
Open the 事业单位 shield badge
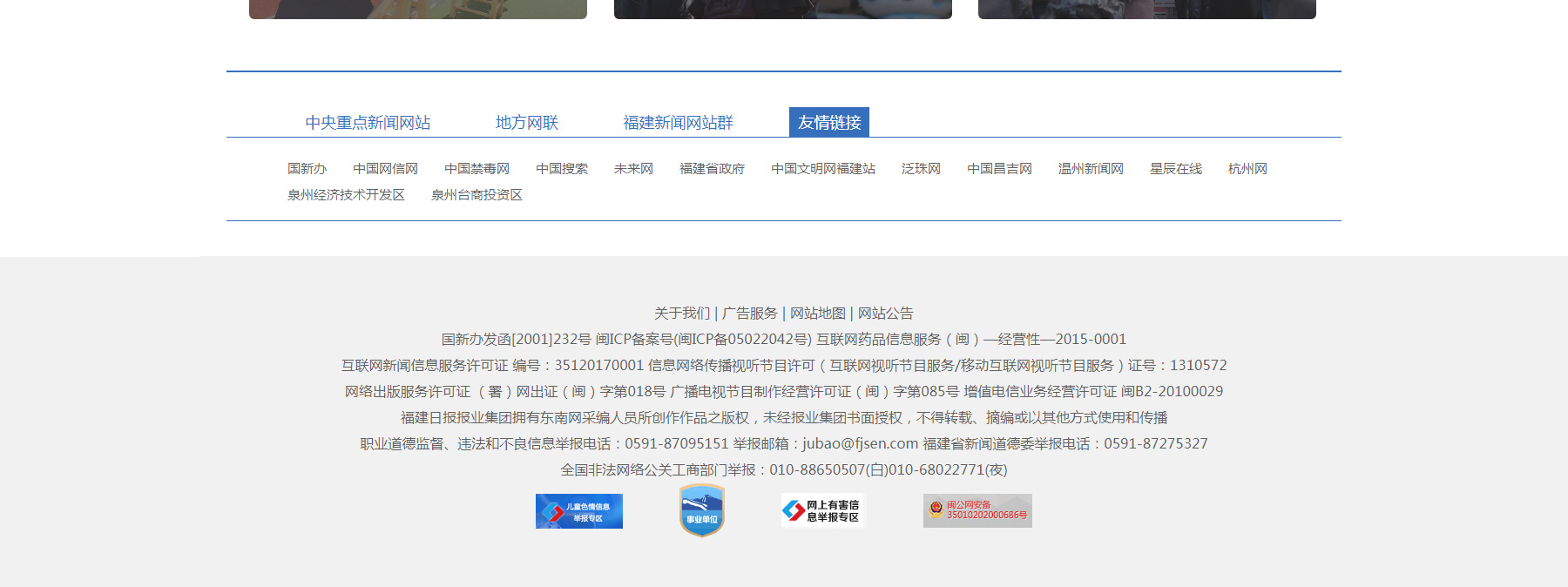(x=701, y=510)
